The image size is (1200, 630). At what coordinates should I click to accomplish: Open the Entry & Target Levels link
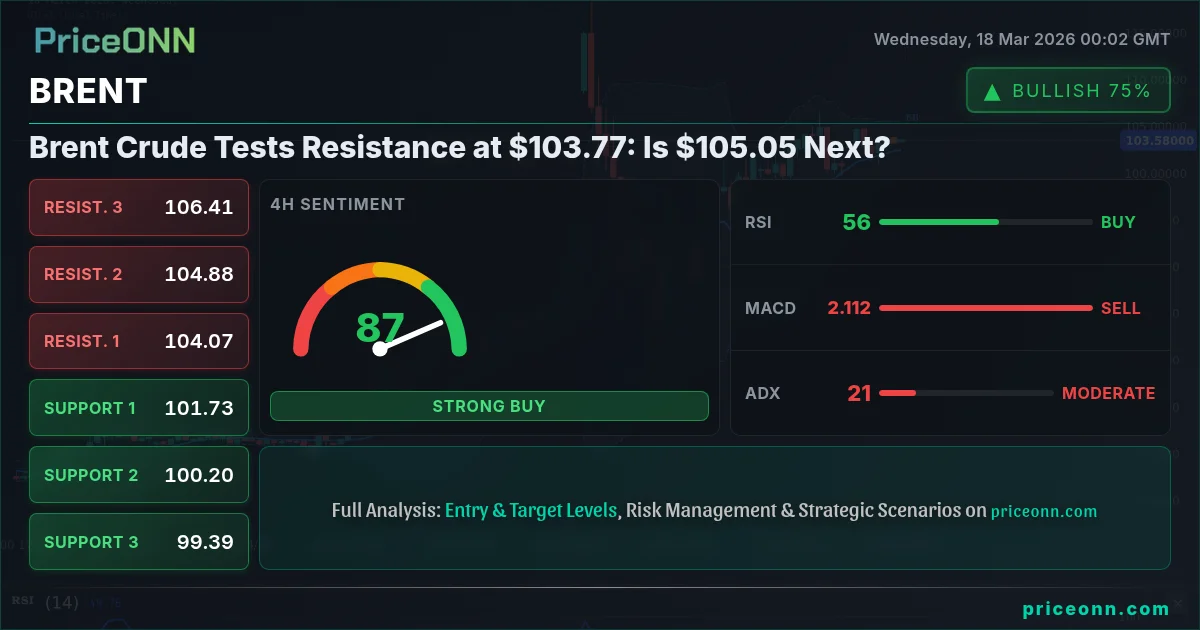pos(531,510)
